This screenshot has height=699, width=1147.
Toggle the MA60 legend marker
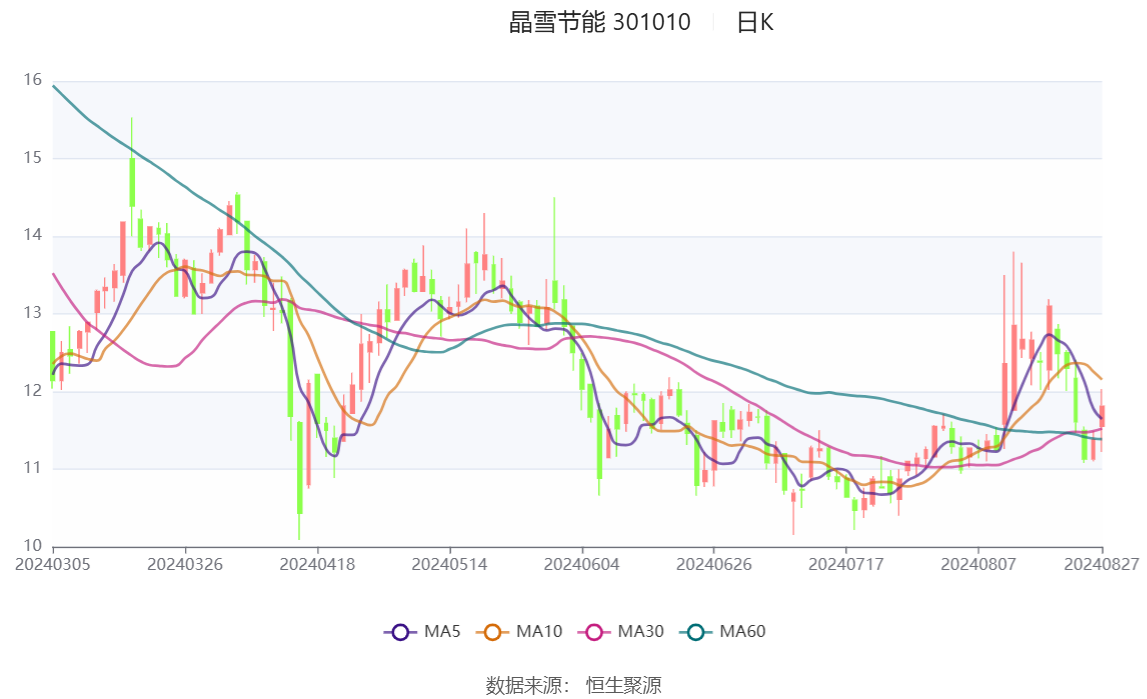point(696,632)
